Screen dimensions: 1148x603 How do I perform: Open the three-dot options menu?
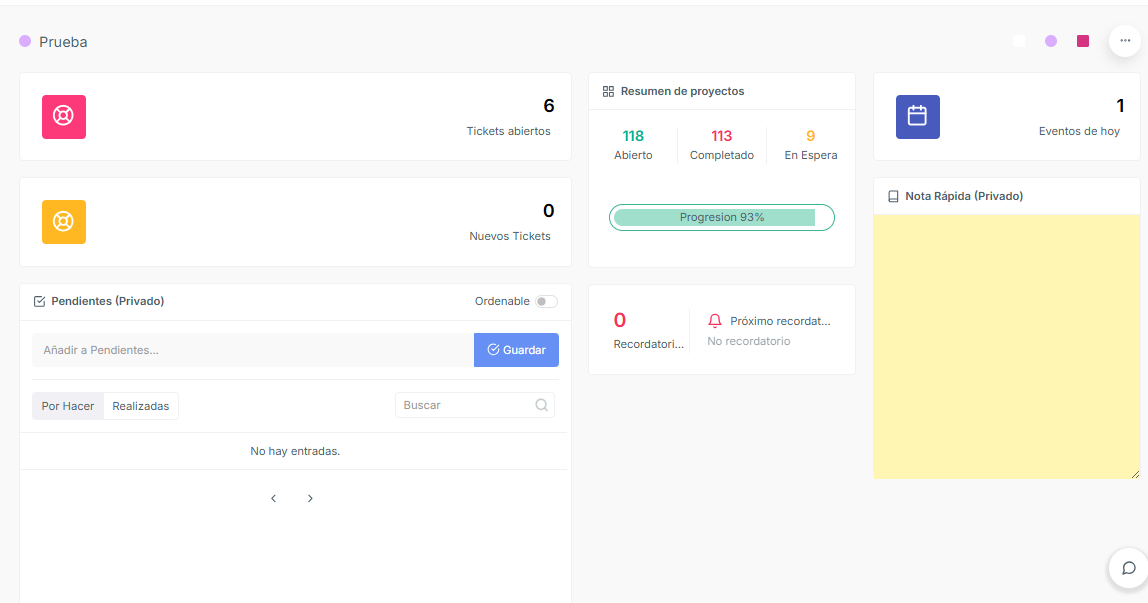point(1125,41)
